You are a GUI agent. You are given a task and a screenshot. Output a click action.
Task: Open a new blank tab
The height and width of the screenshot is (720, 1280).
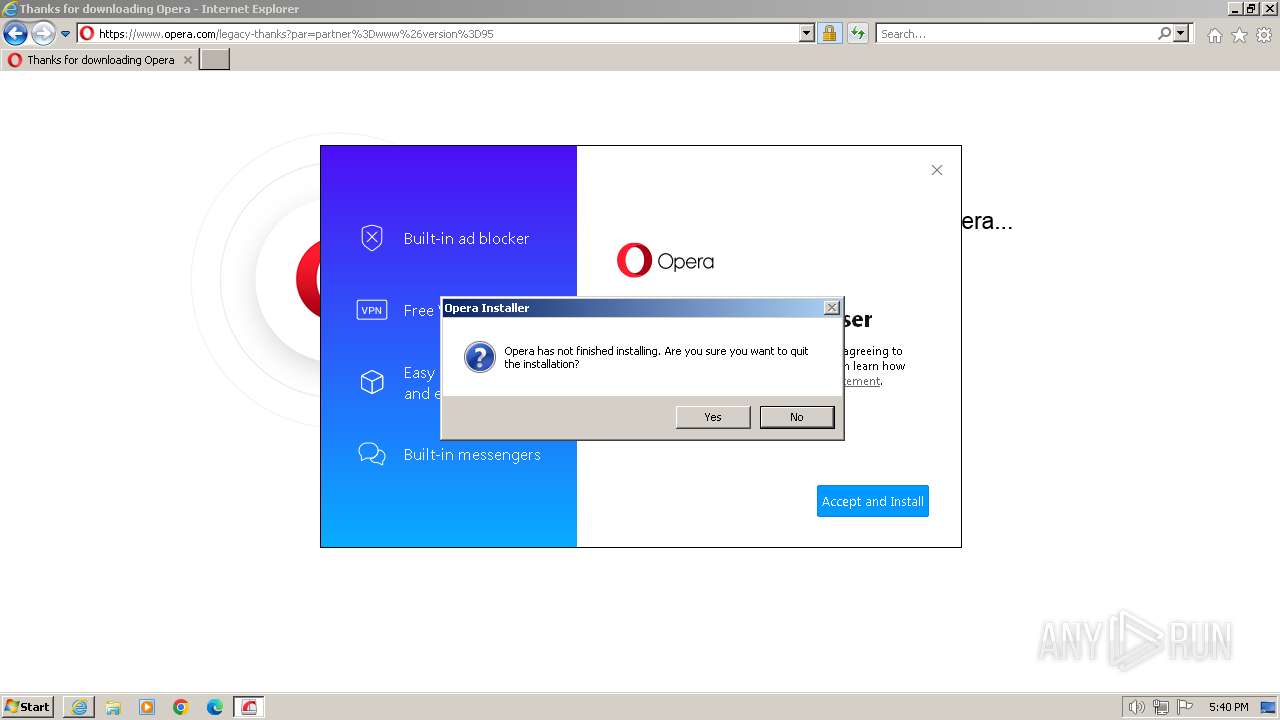click(215, 60)
